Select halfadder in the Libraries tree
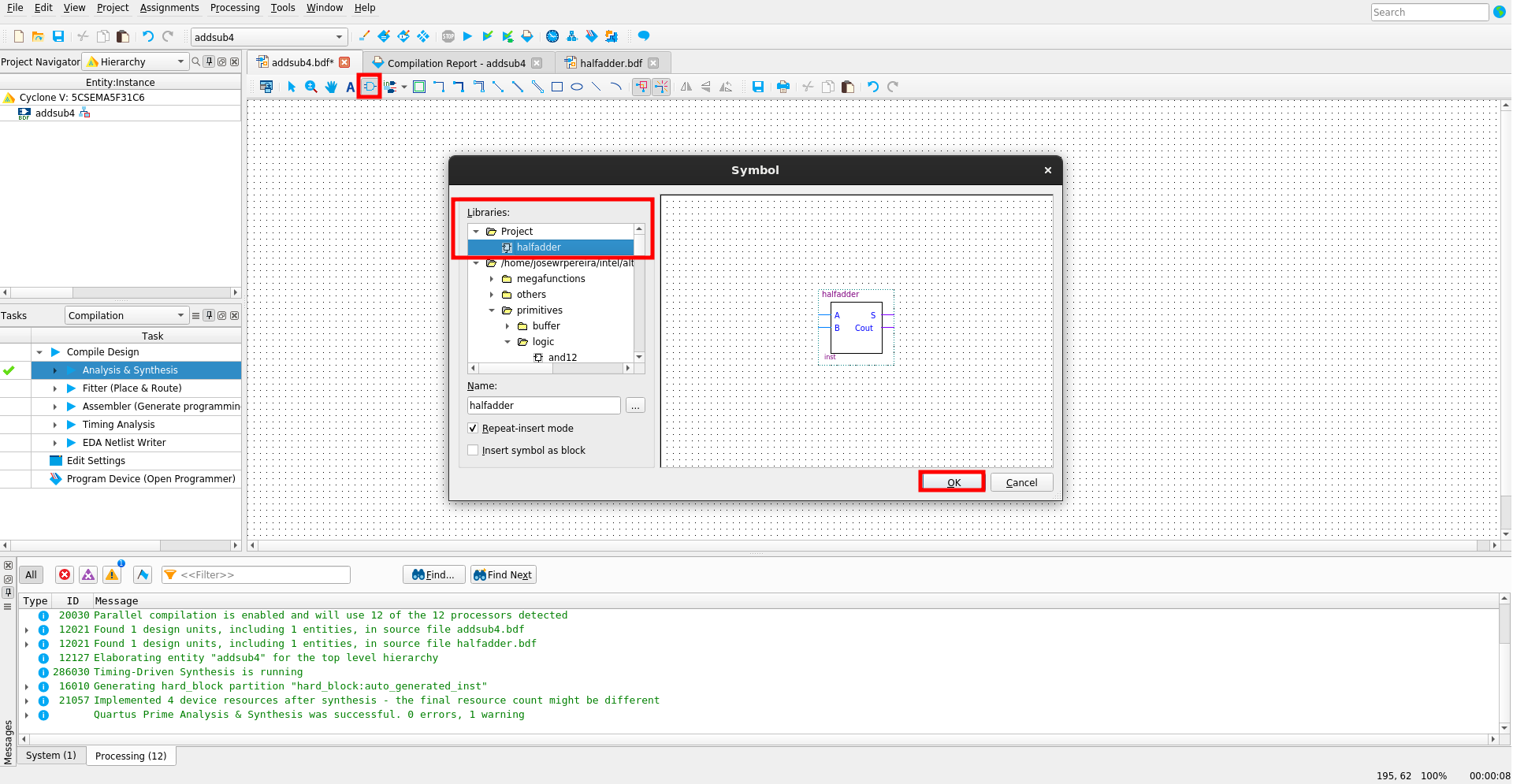Viewport: 1513px width, 784px height. (539, 247)
